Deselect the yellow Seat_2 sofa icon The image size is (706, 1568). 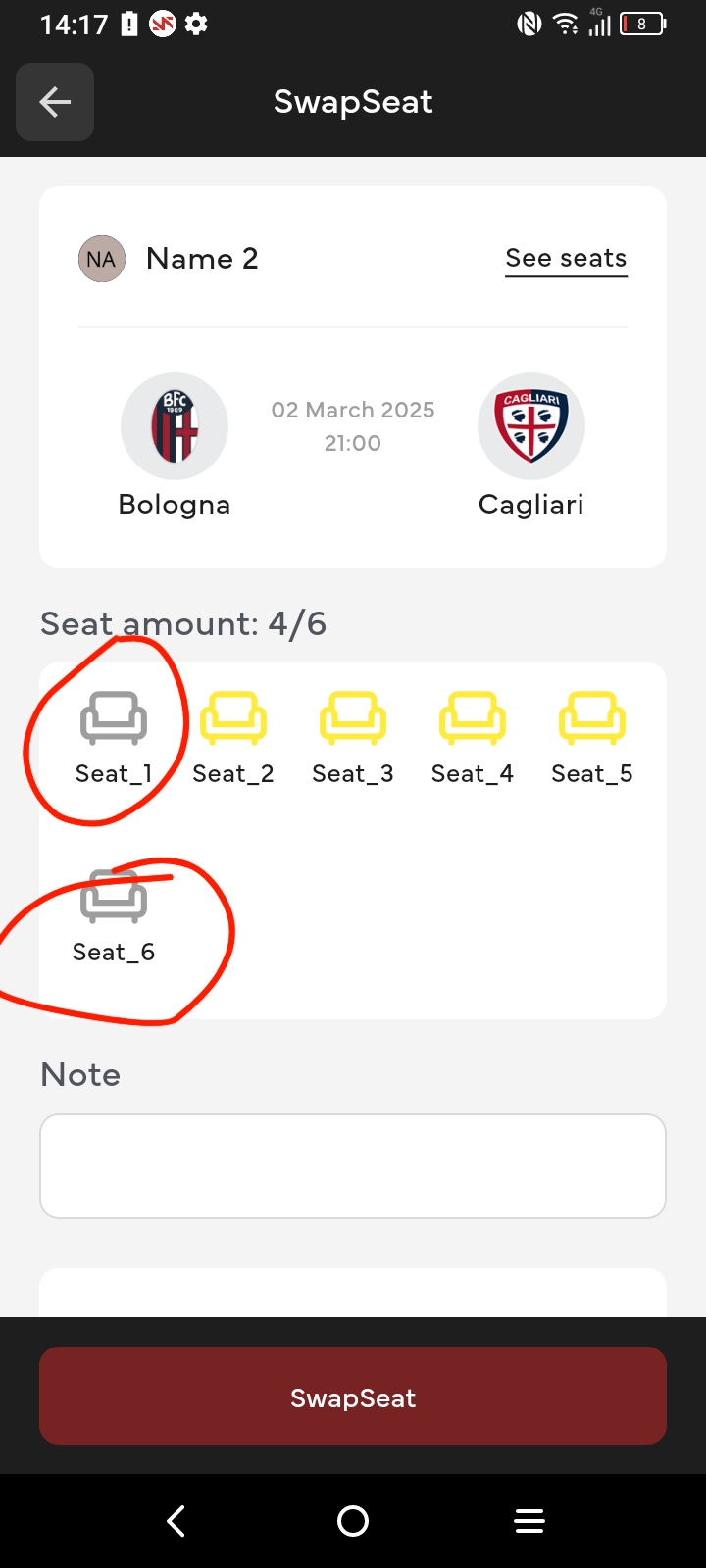(x=233, y=718)
